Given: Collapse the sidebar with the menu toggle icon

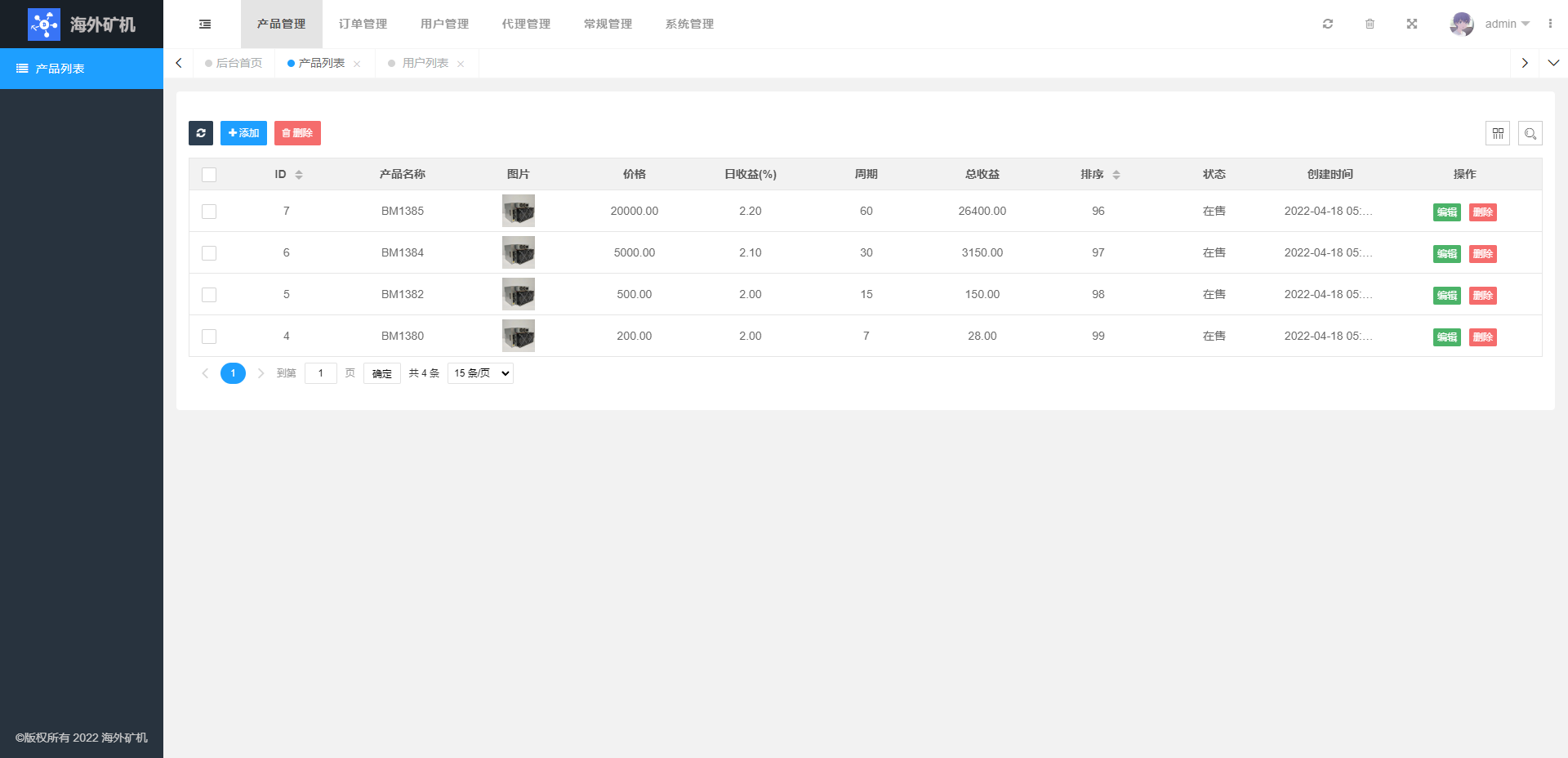Looking at the screenshot, I should coord(205,25).
